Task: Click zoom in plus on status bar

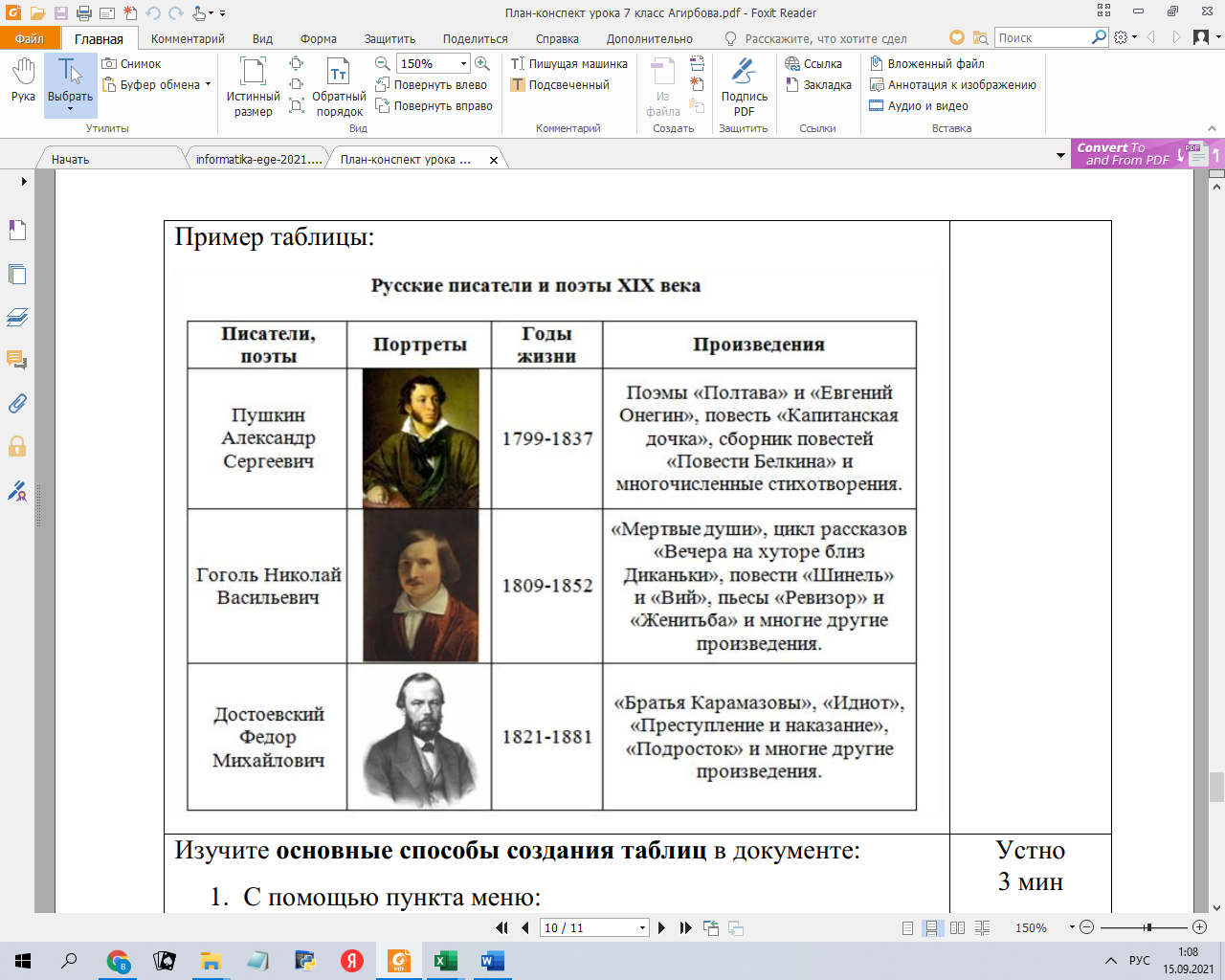Action: [1200, 927]
